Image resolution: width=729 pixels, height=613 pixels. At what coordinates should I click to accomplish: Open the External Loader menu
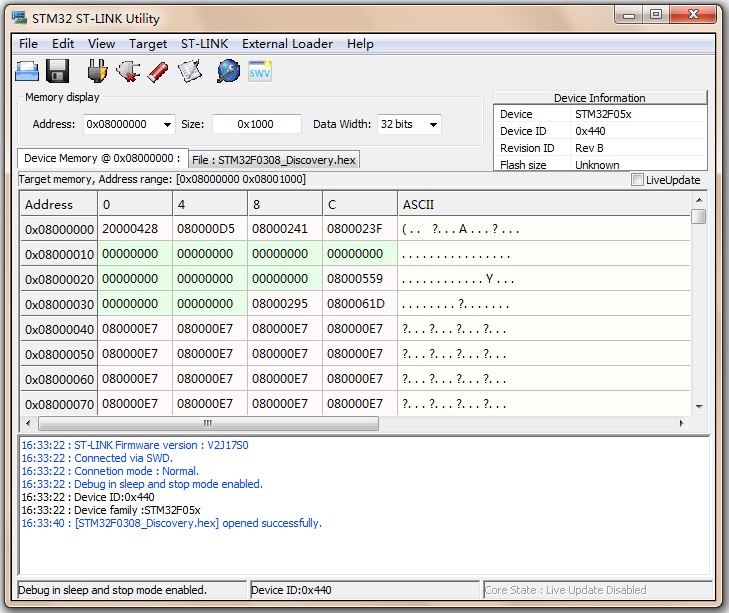pos(287,44)
